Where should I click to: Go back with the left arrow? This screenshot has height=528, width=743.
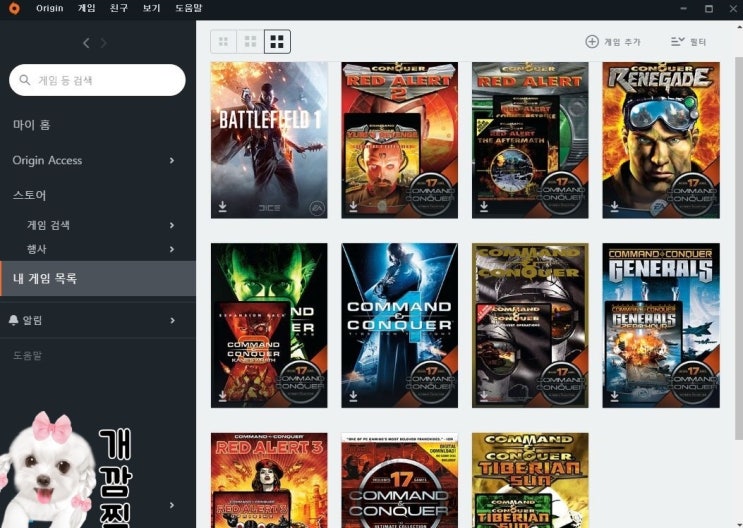point(86,43)
